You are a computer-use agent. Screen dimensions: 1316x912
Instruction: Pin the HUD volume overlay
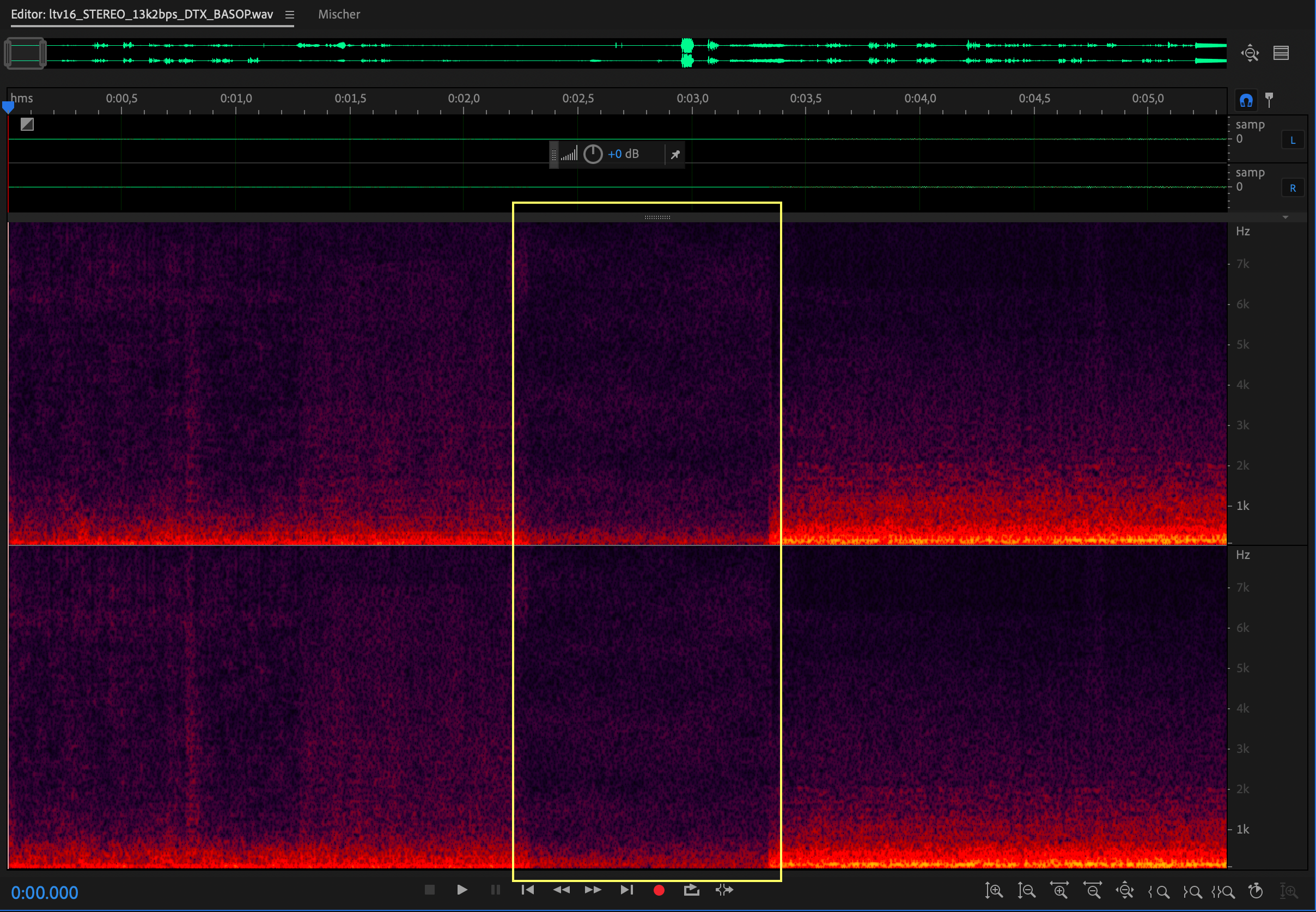click(x=675, y=154)
